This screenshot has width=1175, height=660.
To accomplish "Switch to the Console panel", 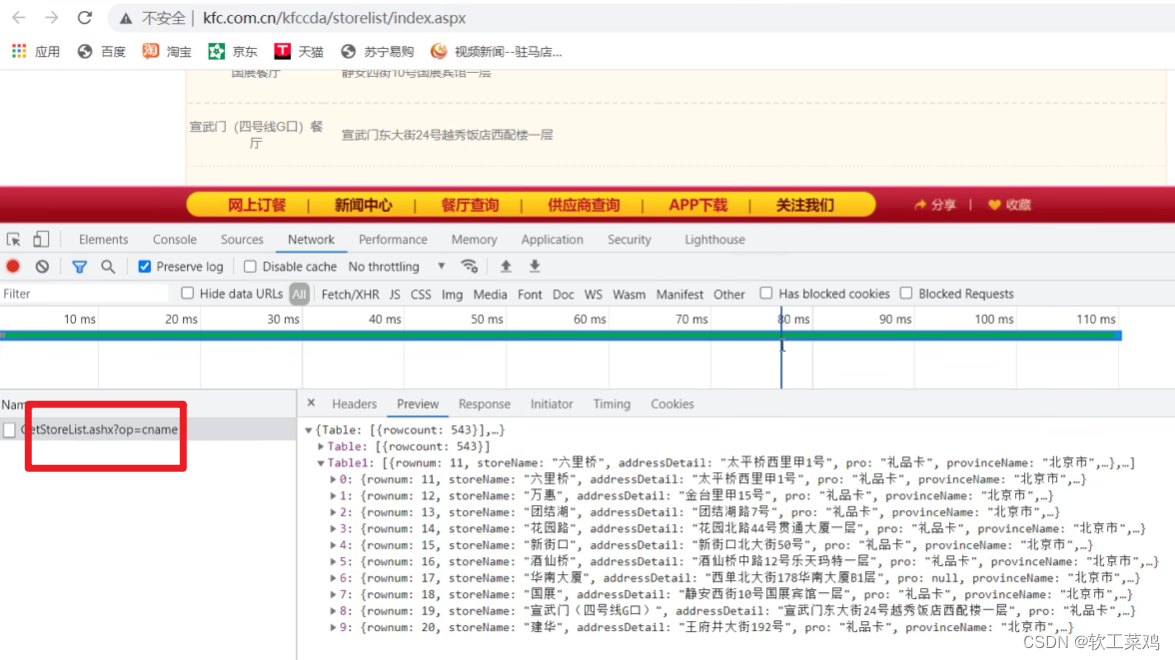I will coord(175,240).
